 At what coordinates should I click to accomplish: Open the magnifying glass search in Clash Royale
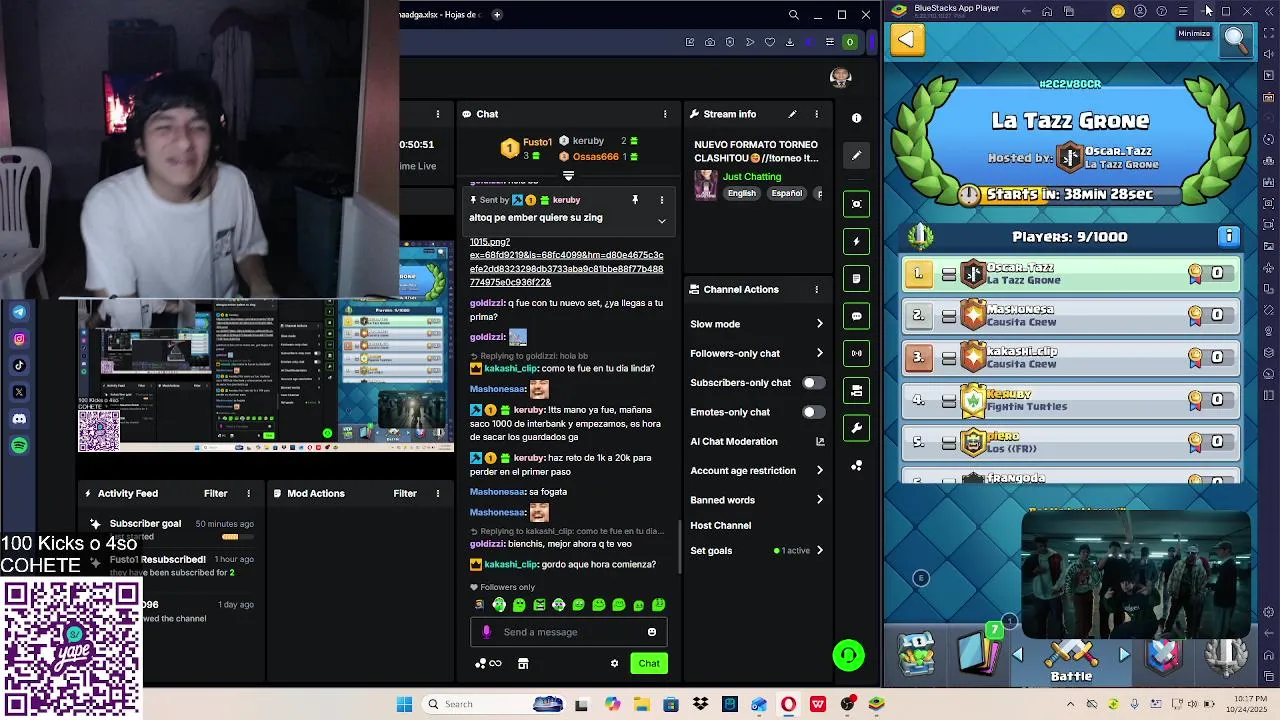1236,40
